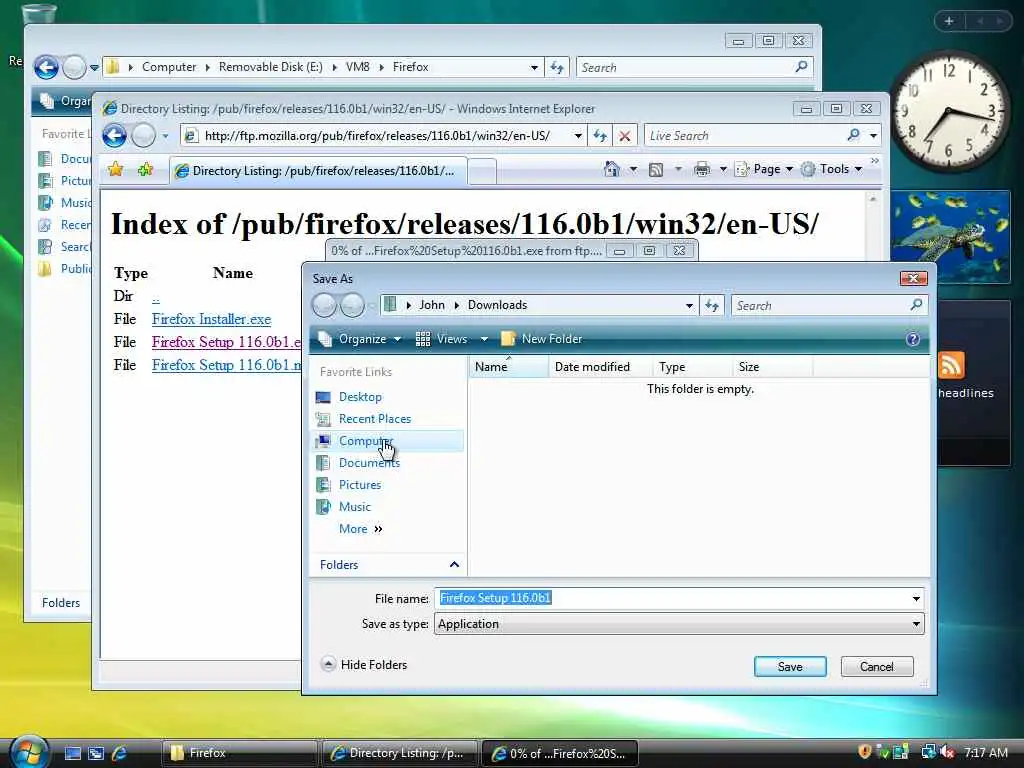Launch Internet Explorer from quick launch

pos(119,753)
